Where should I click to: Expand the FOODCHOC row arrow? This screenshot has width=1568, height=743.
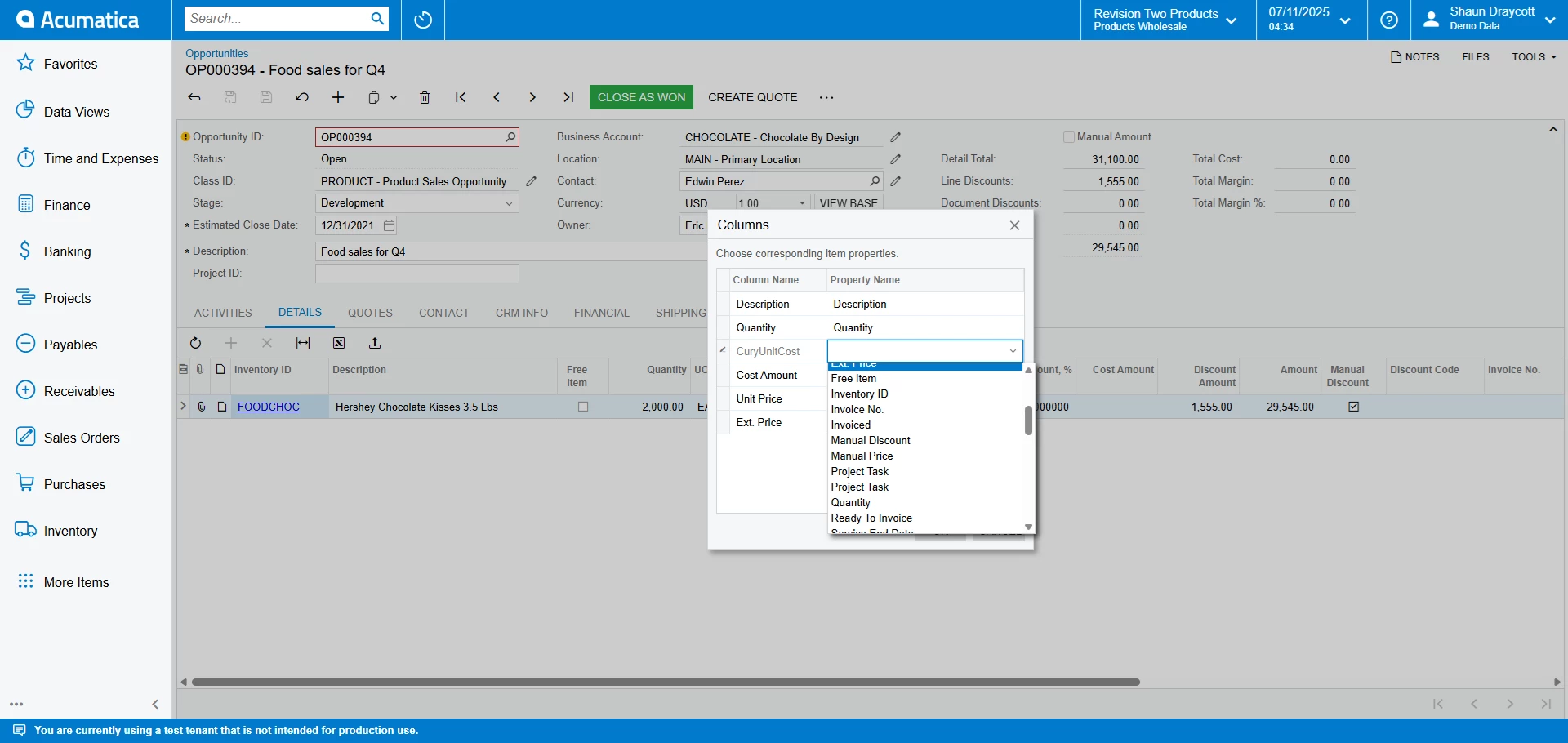(183, 406)
